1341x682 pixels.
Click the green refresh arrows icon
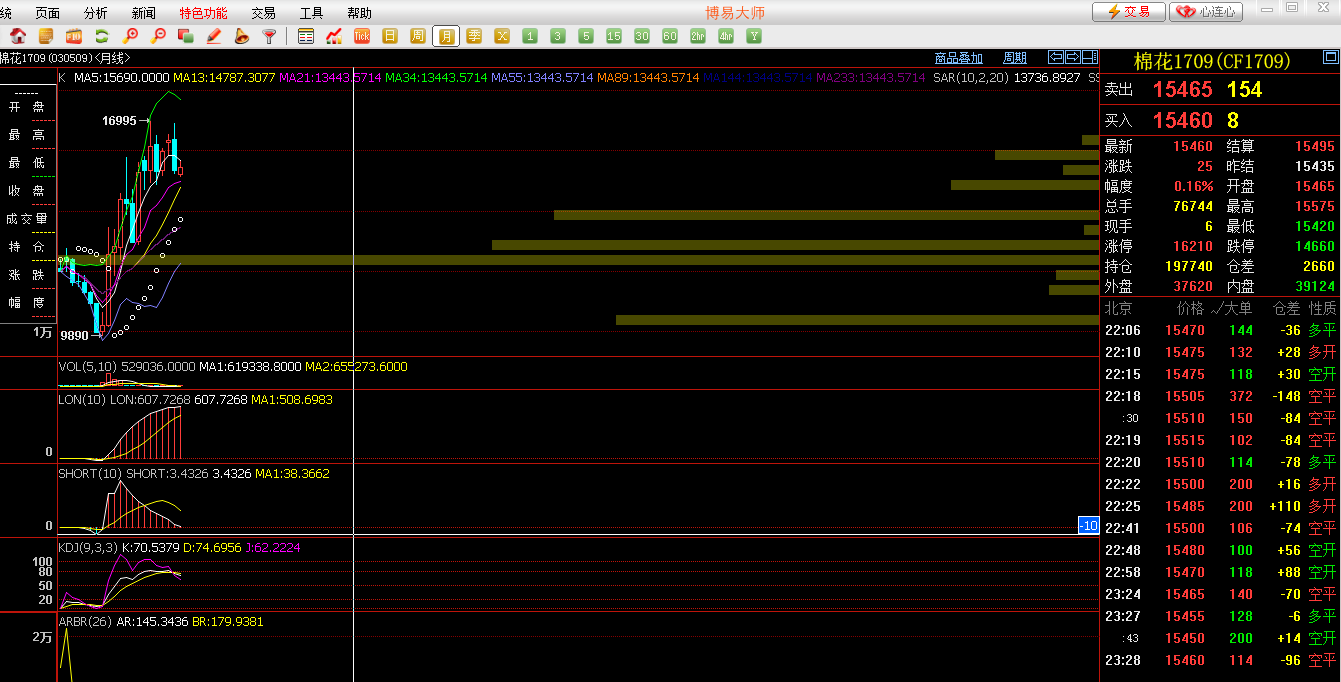point(102,36)
